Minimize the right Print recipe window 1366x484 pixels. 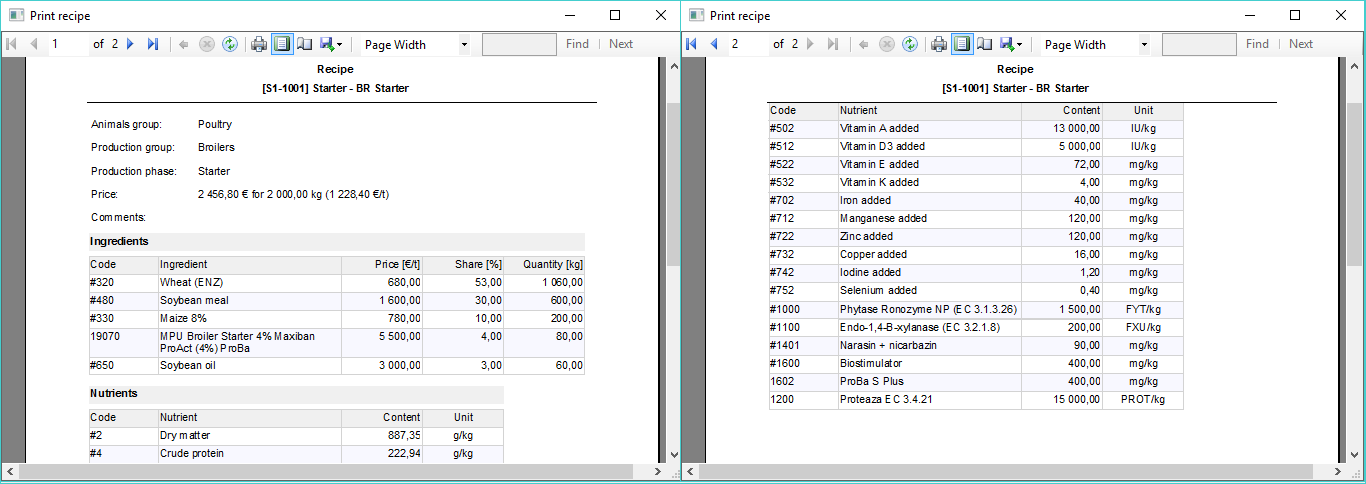tap(1250, 15)
